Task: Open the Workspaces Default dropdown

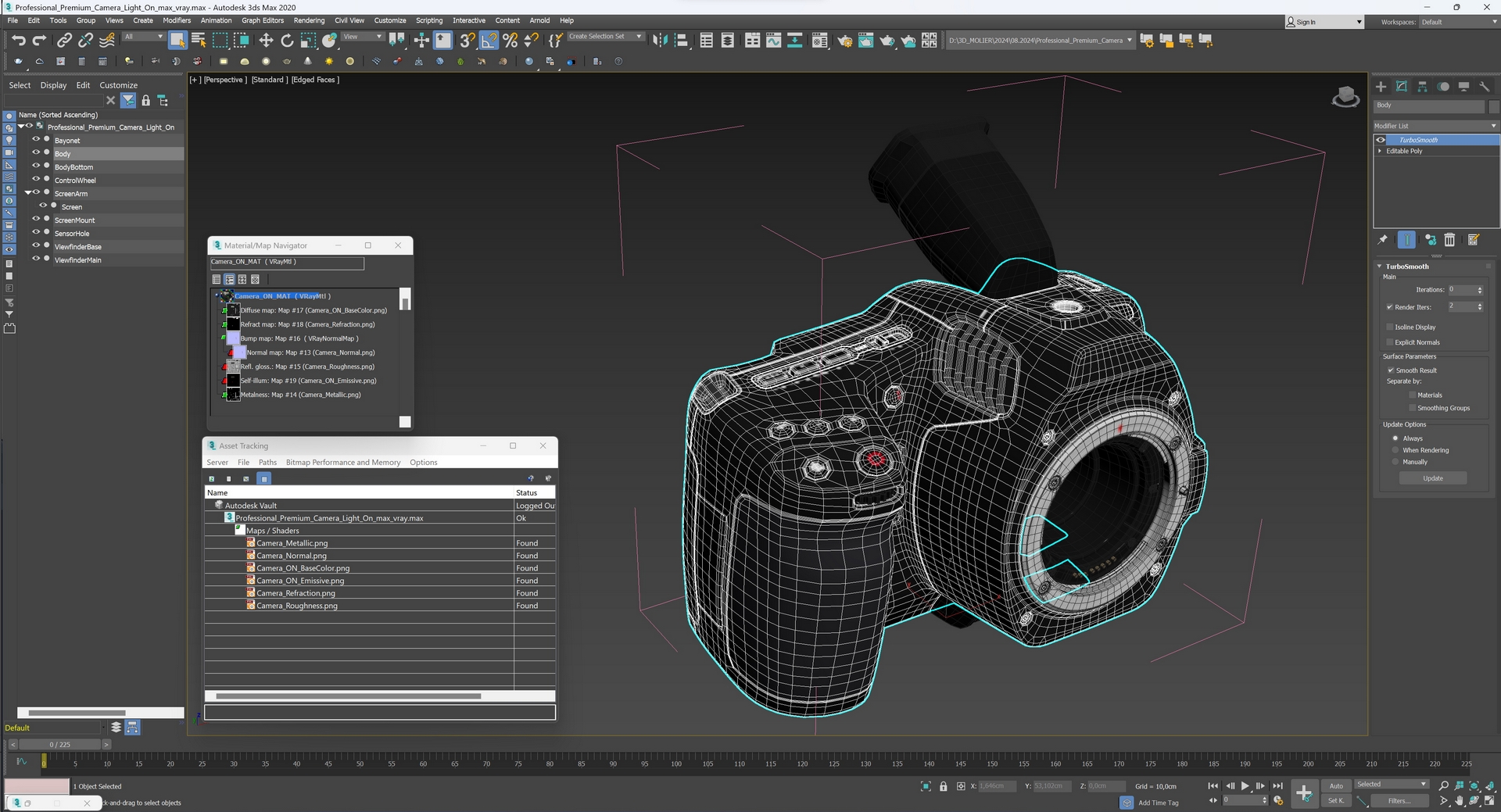Action: (x=1459, y=22)
